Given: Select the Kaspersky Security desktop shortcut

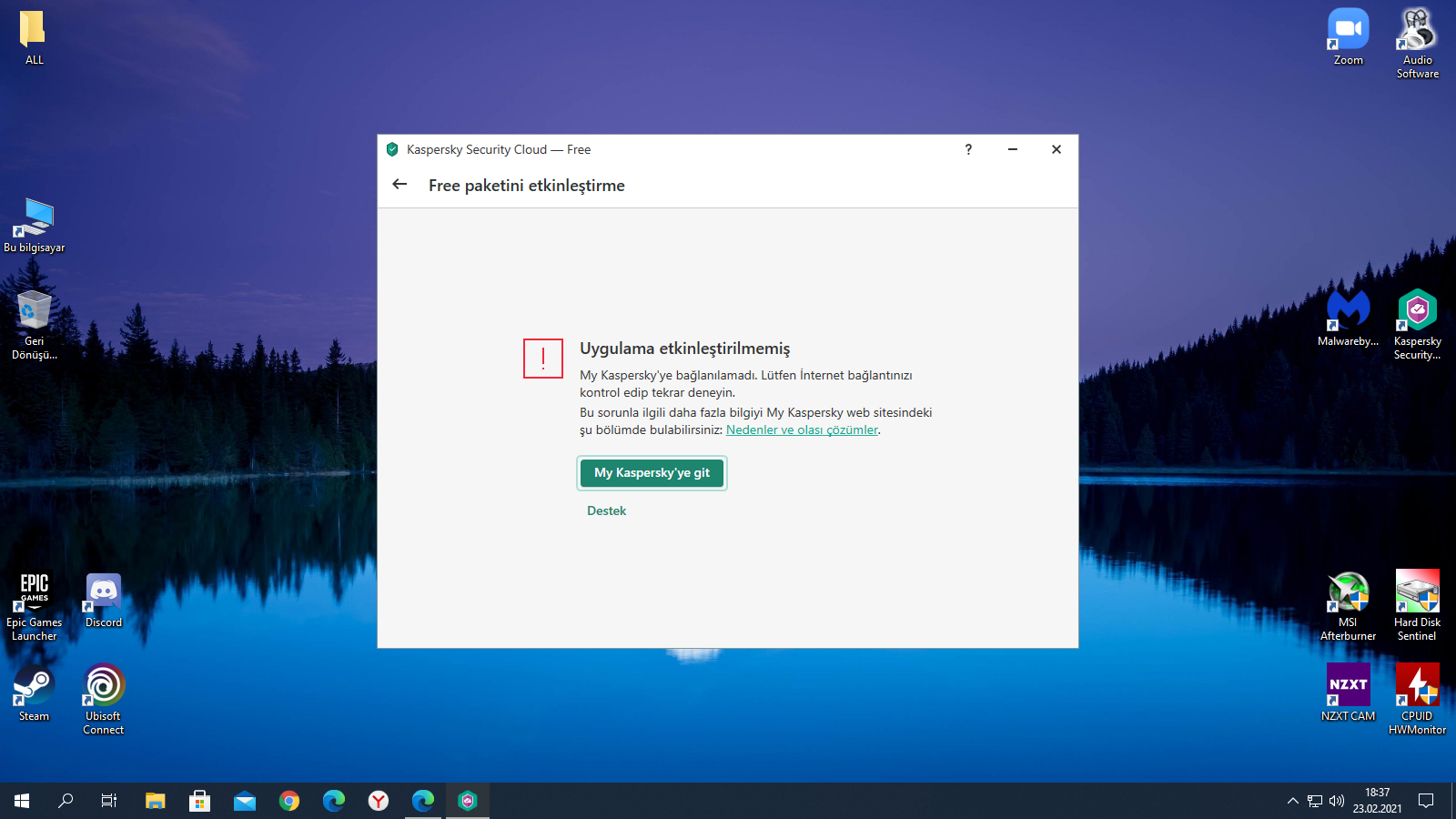Looking at the screenshot, I should (x=1418, y=325).
